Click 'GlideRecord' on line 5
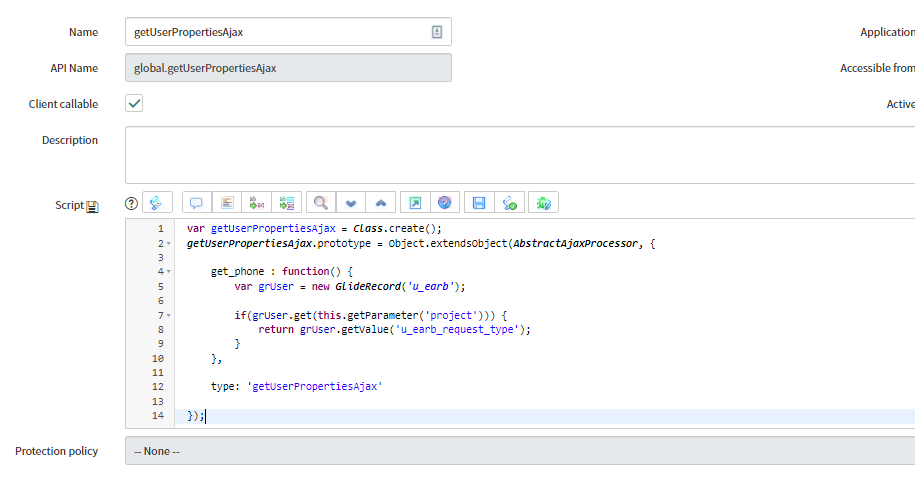Viewport: 915px width, 491px height. pyautogui.click(x=368, y=286)
